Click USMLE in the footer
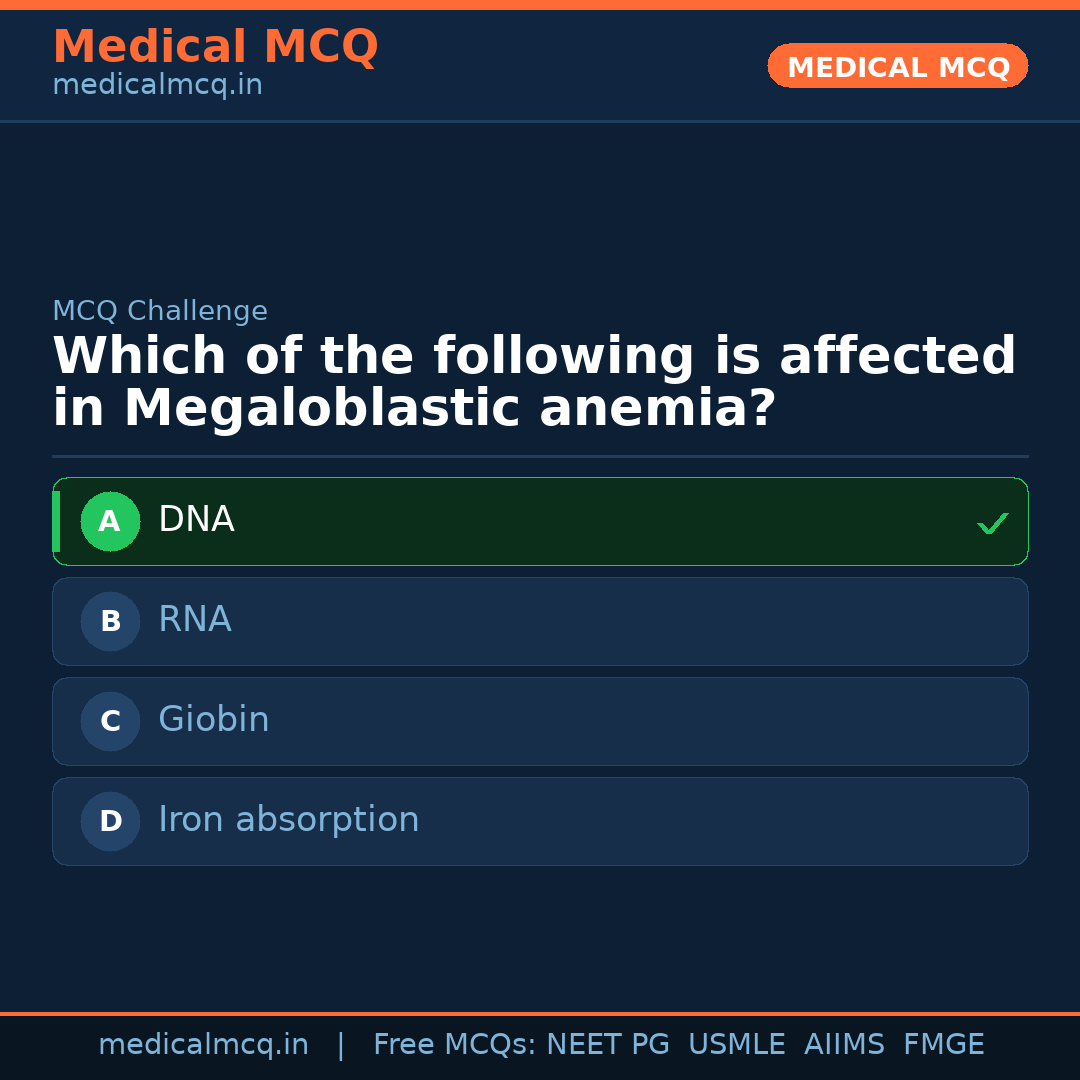 click(x=737, y=1044)
